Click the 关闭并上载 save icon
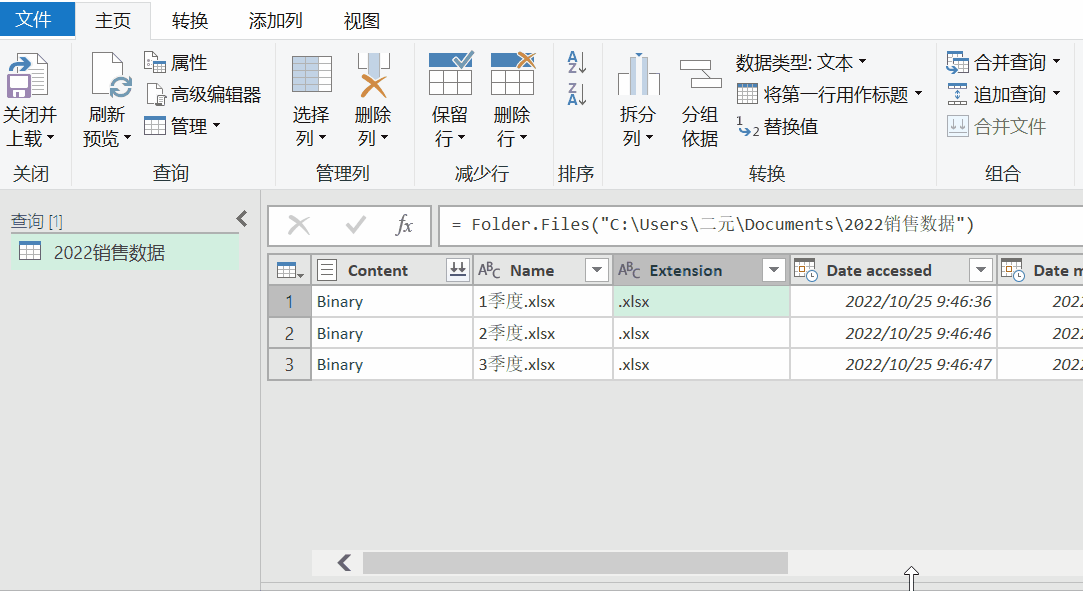 point(27,75)
